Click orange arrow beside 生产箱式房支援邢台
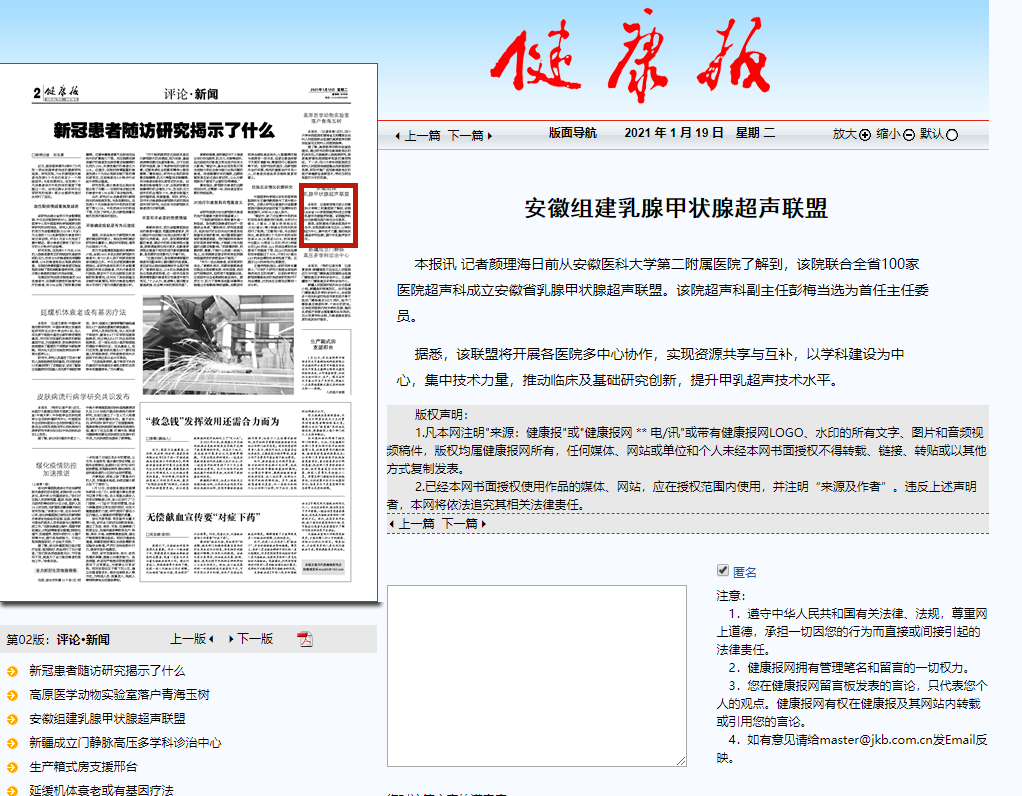 pos(12,767)
